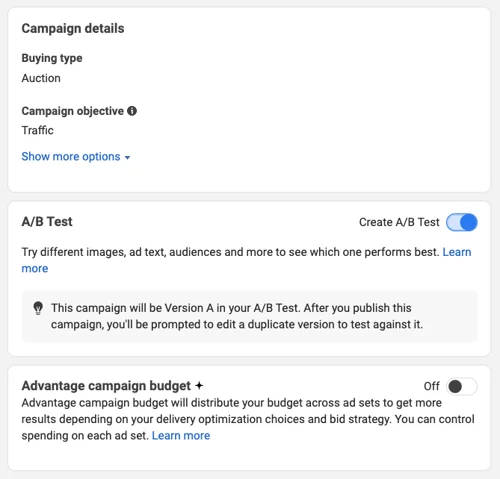Click the sparkle icon after Advantage campaign budget
This screenshot has width=500, height=479.
199,386
